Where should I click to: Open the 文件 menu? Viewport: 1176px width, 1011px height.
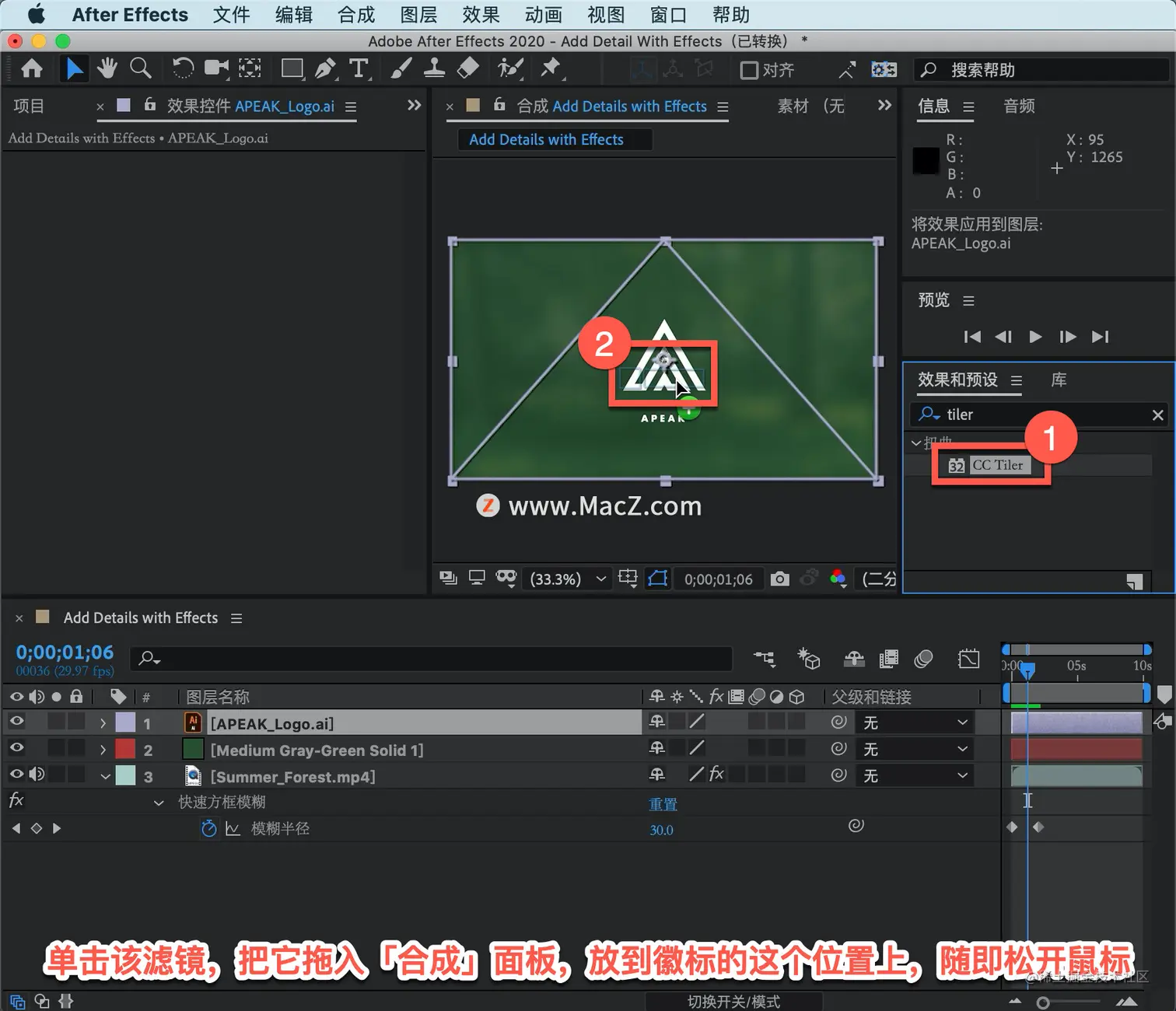pyautogui.click(x=231, y=15)
